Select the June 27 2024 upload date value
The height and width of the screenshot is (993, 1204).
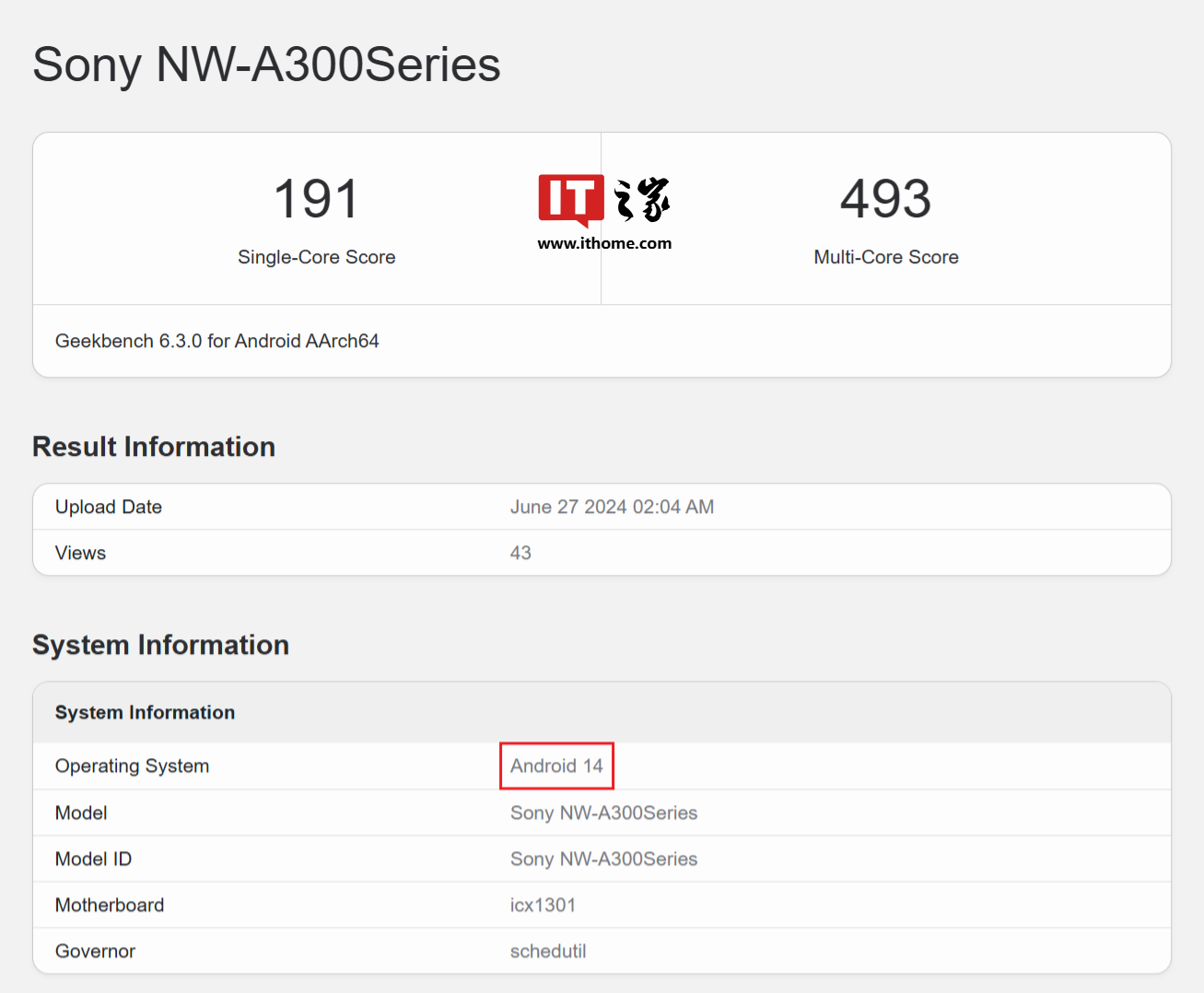pyautogui.click(x=612, y=507)
